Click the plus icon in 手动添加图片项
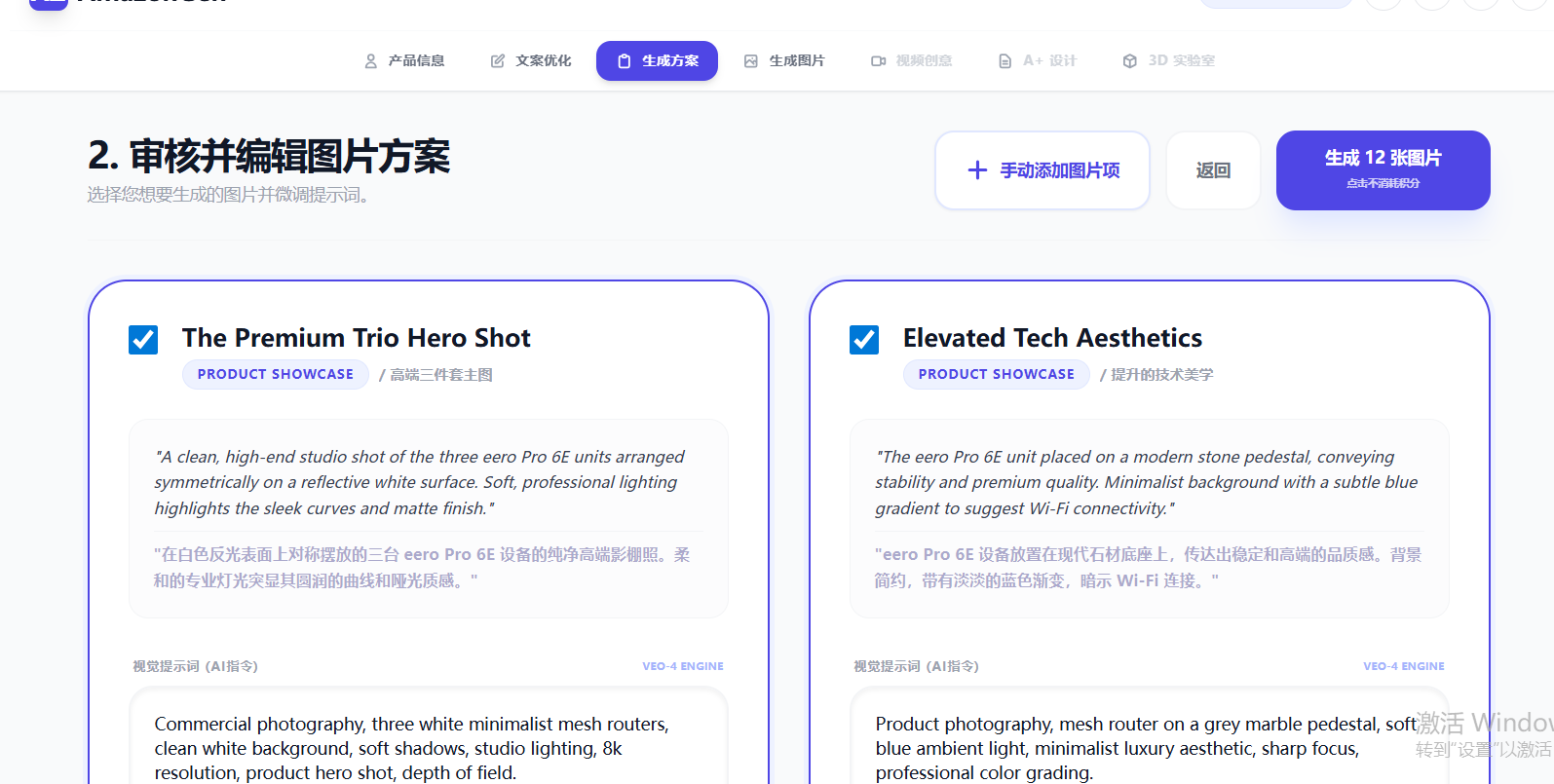Image resolution: width=1554 pixels, height=784 pixels. coord(977,170)
